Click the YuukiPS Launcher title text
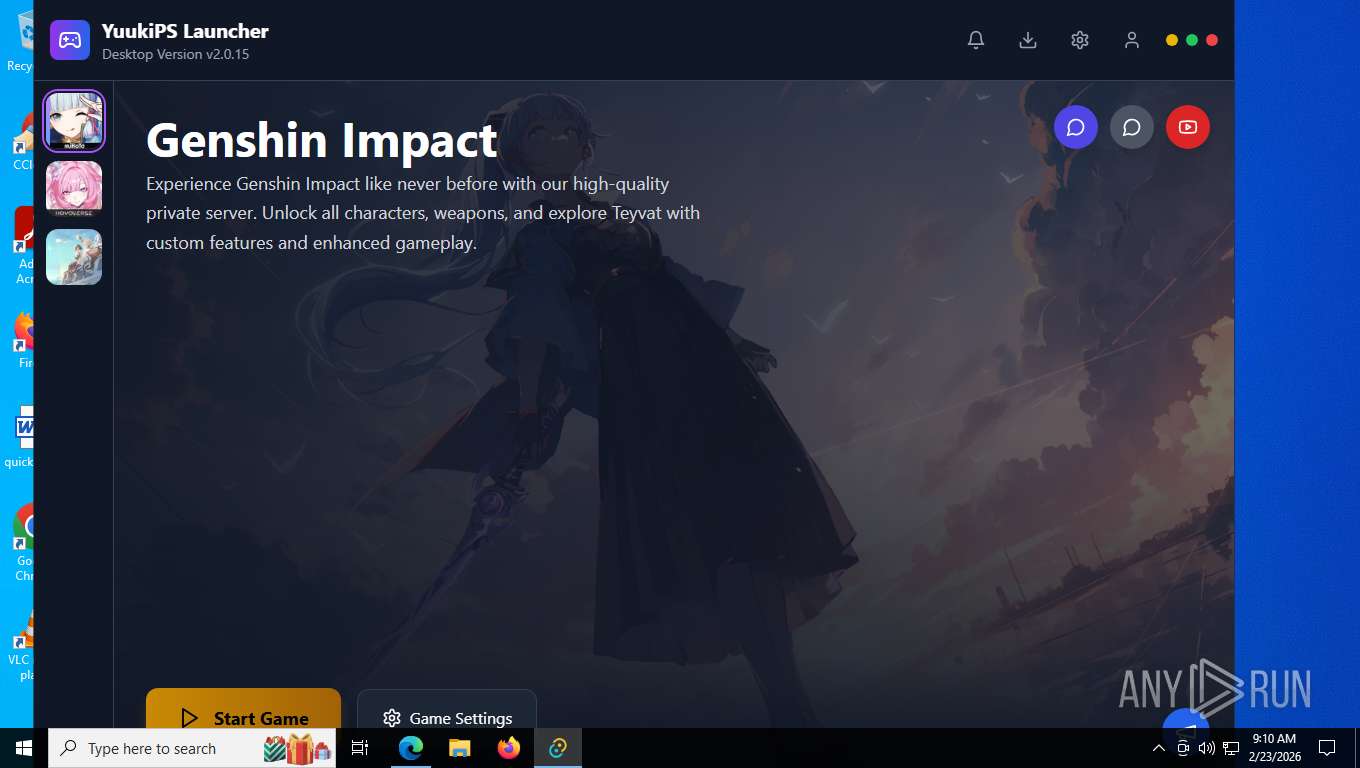Screen dimensions: 1360x768 click(x=185, y=31)
